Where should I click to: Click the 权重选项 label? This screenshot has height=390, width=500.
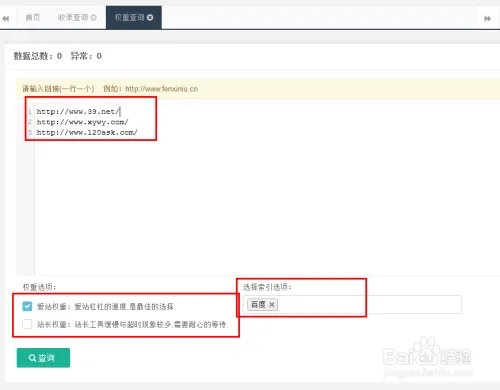pyautogui.click(x=39, y=287)
